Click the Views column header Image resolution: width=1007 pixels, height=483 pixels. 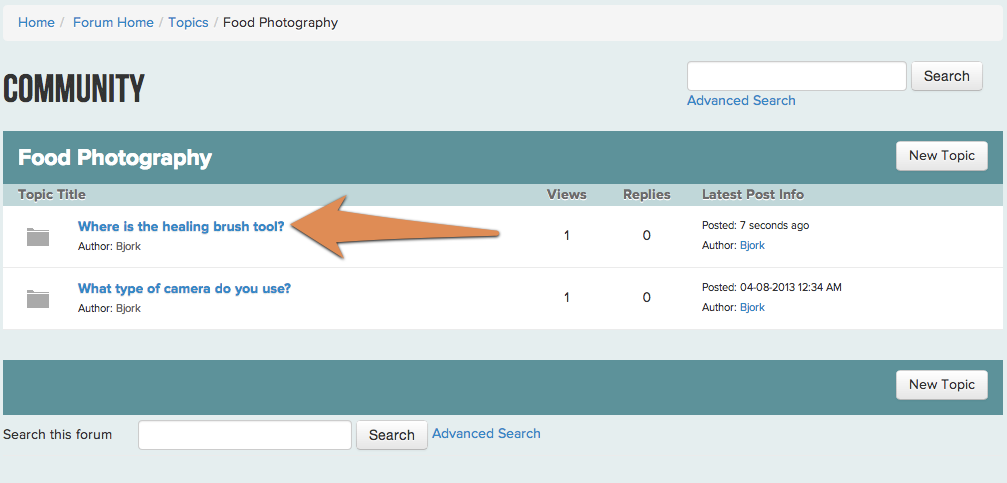[566, 195]
